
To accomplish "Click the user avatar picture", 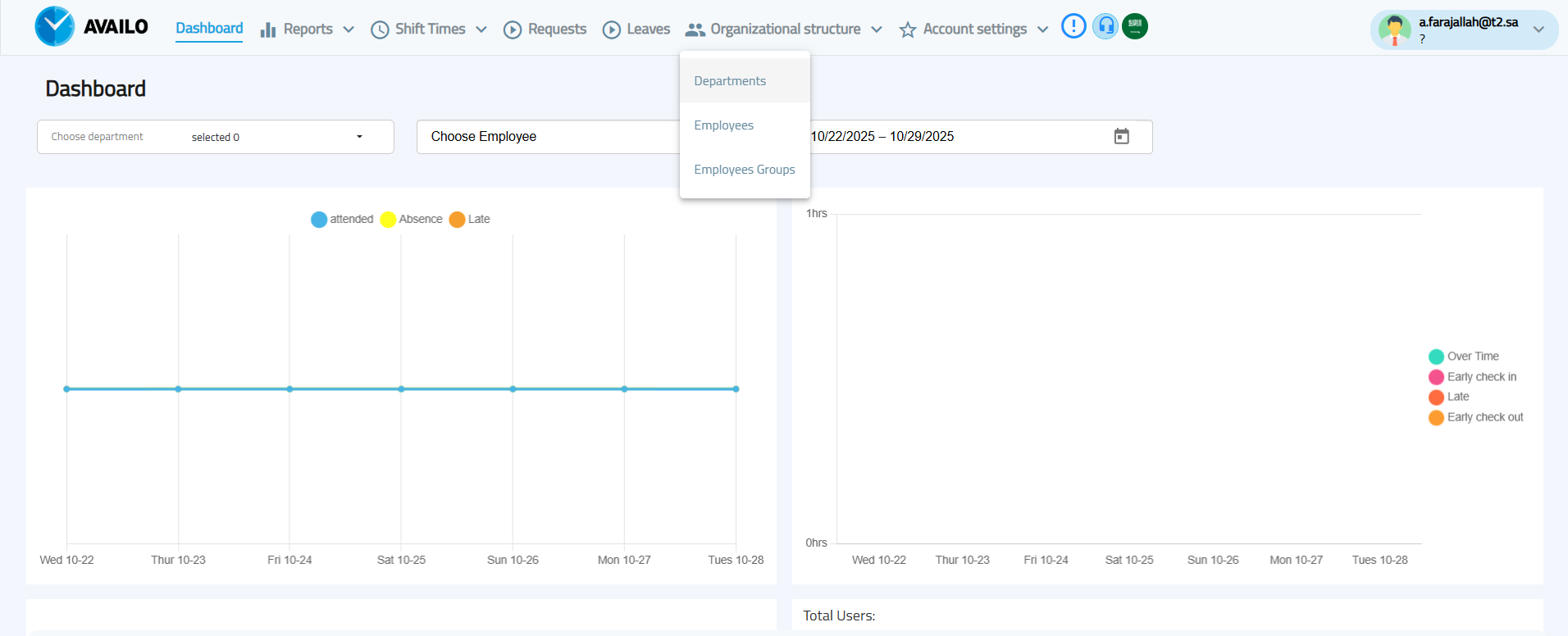I will pyautogui.click(x=1394, y=30).
